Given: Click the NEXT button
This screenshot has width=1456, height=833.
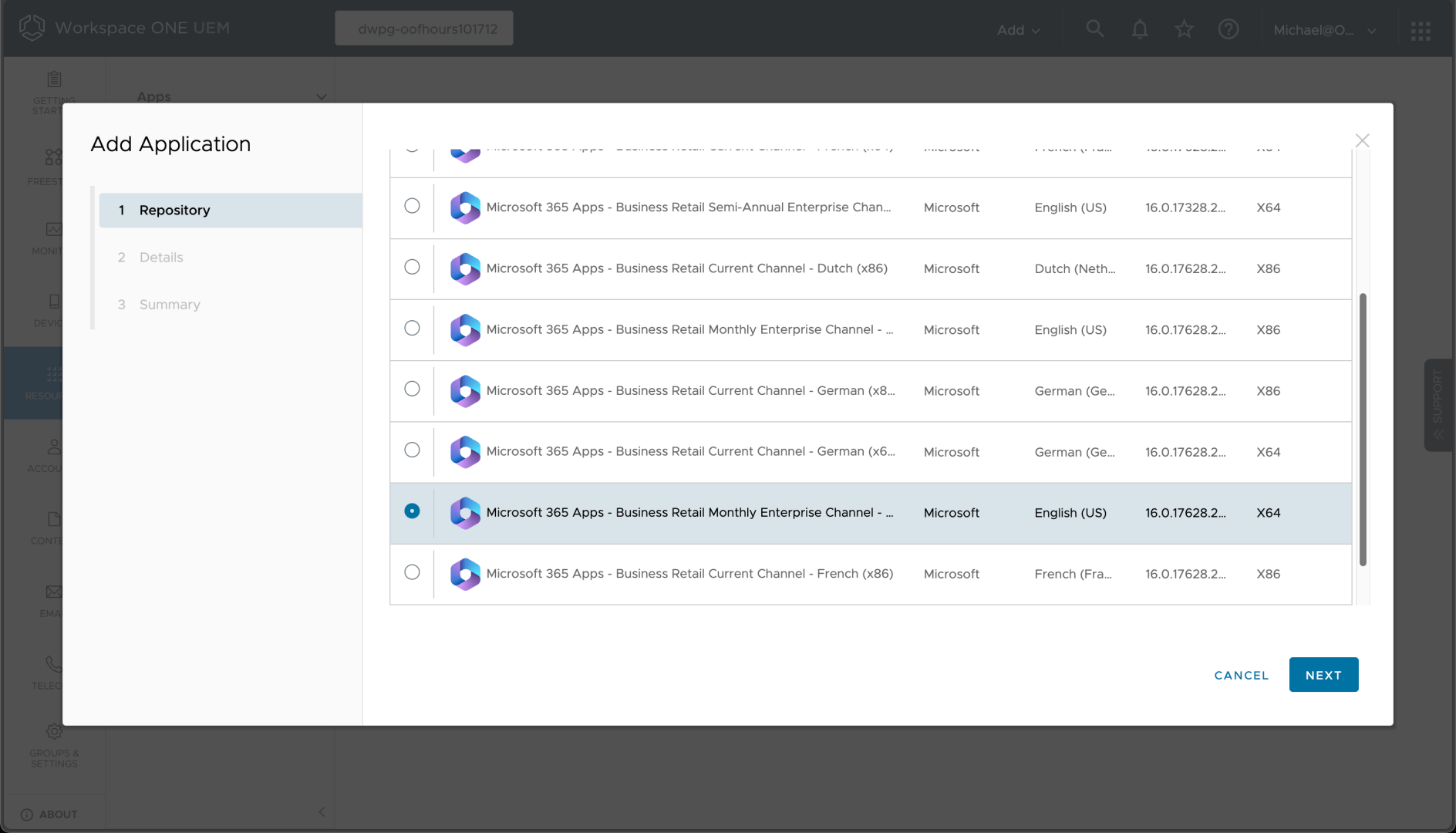Looking at the screenshot, I should click(1323, 675).
